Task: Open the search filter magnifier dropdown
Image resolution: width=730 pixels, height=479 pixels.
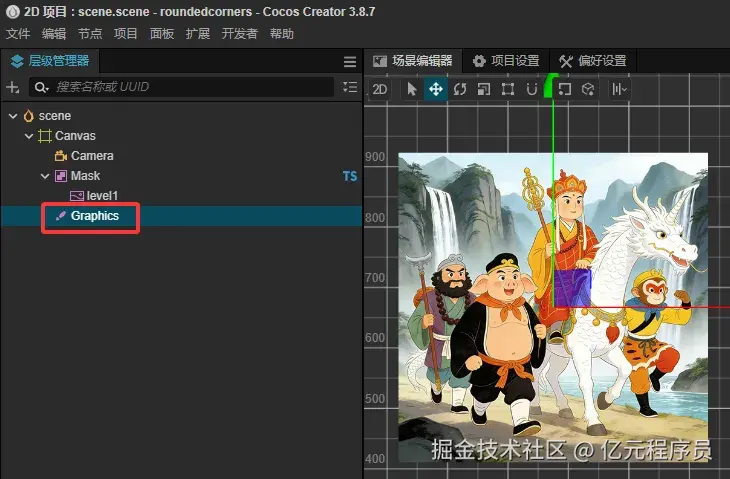Action: [x=41, y=87]
